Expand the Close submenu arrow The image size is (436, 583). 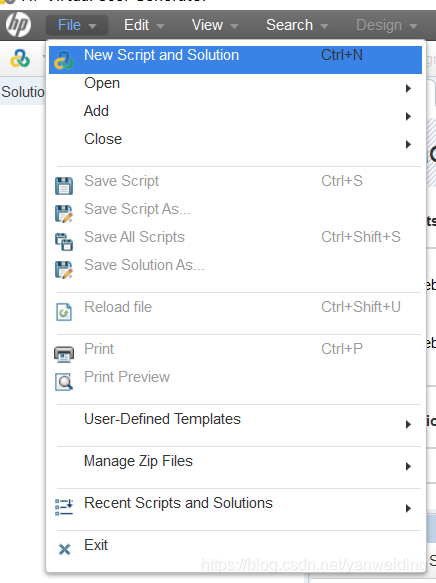point(408,144)
